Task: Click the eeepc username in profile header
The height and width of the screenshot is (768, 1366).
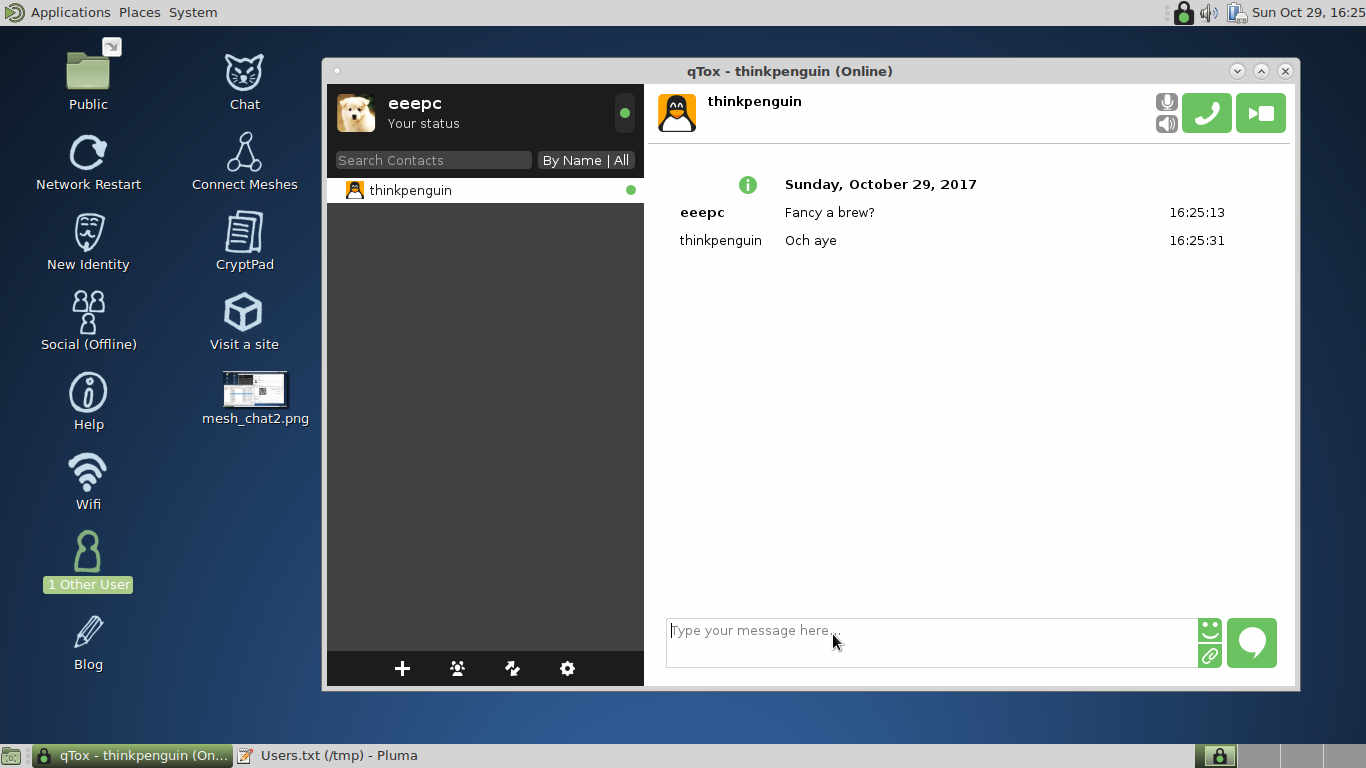Action: pos(415,103)
